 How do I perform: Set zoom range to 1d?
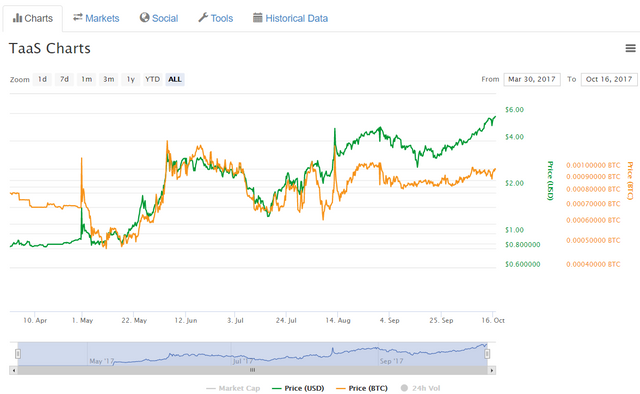pyautogui.click(x=42, y=79)
